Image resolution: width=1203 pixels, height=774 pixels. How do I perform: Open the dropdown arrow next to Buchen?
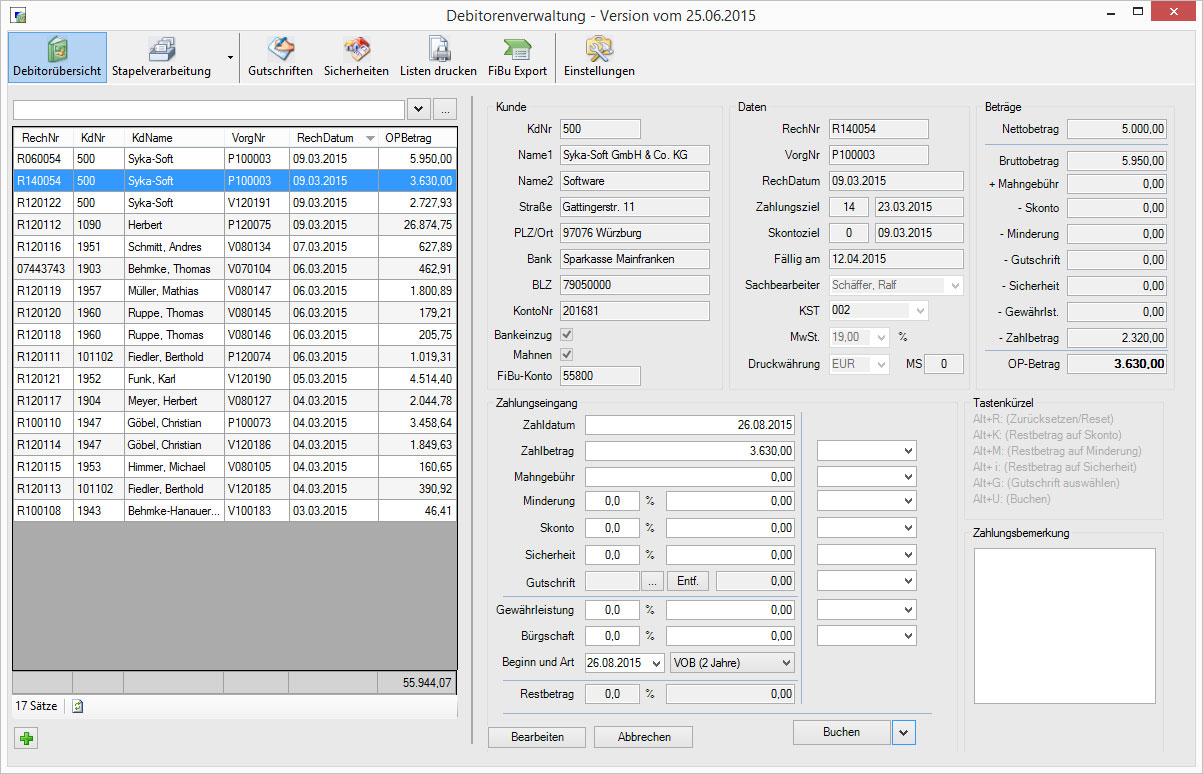pyautogui.click(x=904, y=733)
